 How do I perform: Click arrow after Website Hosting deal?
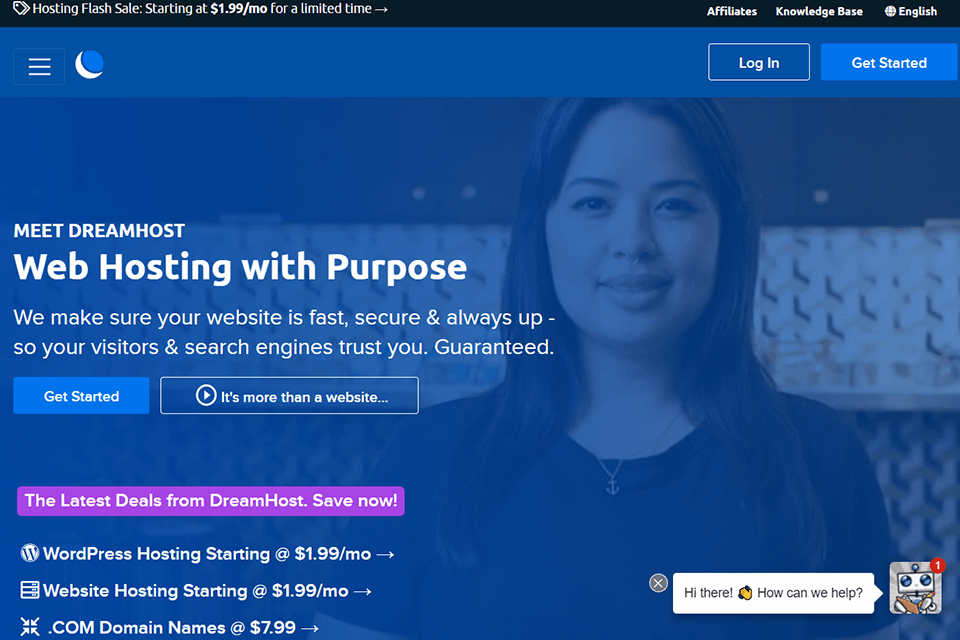point(362,591)
